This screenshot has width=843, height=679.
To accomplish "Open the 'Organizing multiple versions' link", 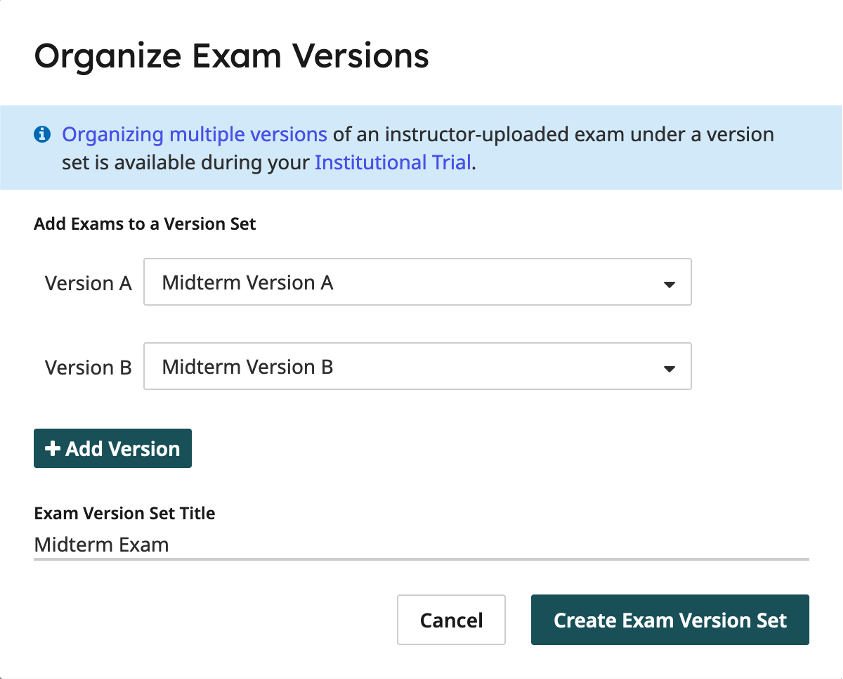I will [195, 134].
